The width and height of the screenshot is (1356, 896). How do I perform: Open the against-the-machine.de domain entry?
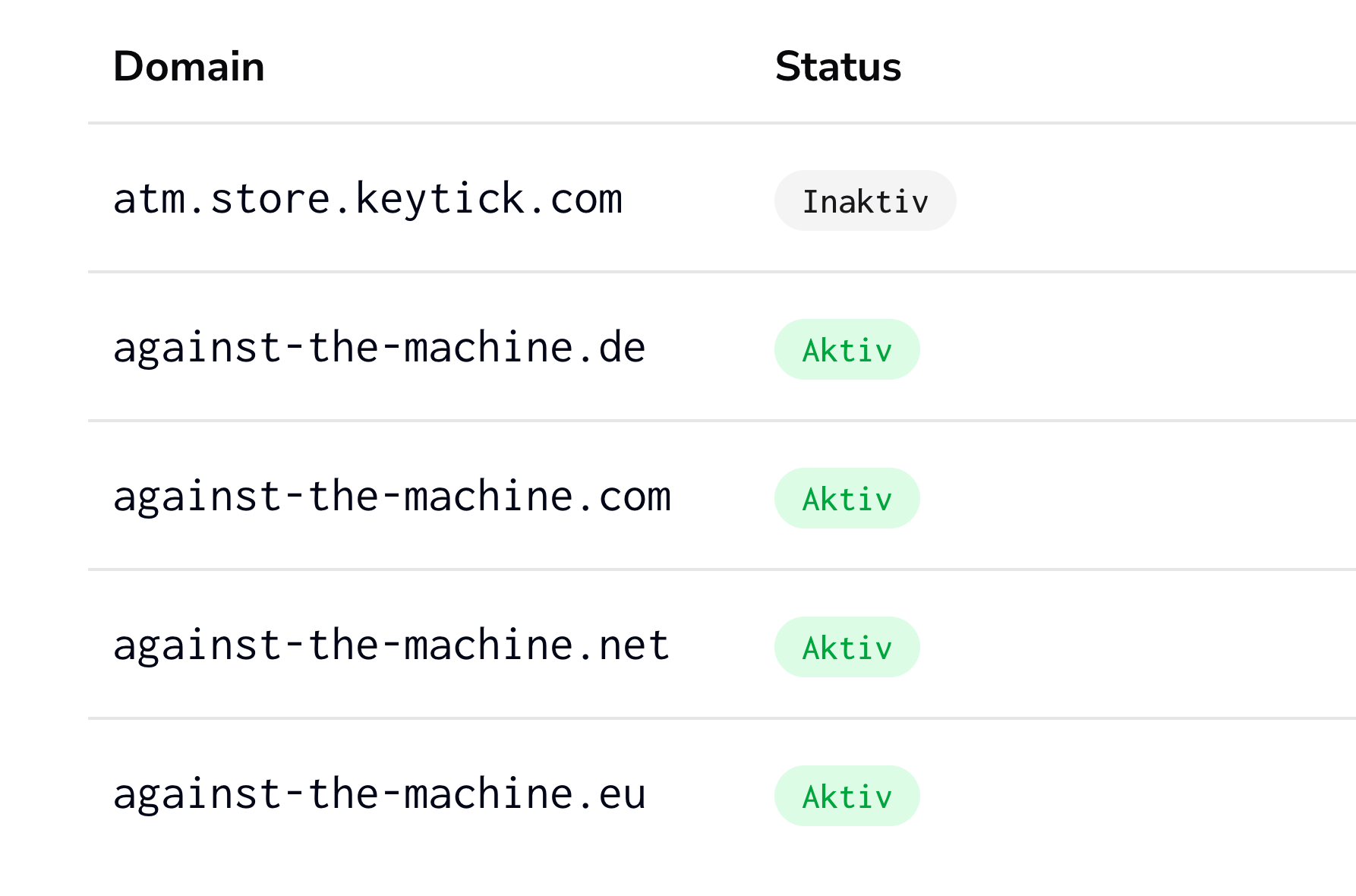[x=379, y=349]
